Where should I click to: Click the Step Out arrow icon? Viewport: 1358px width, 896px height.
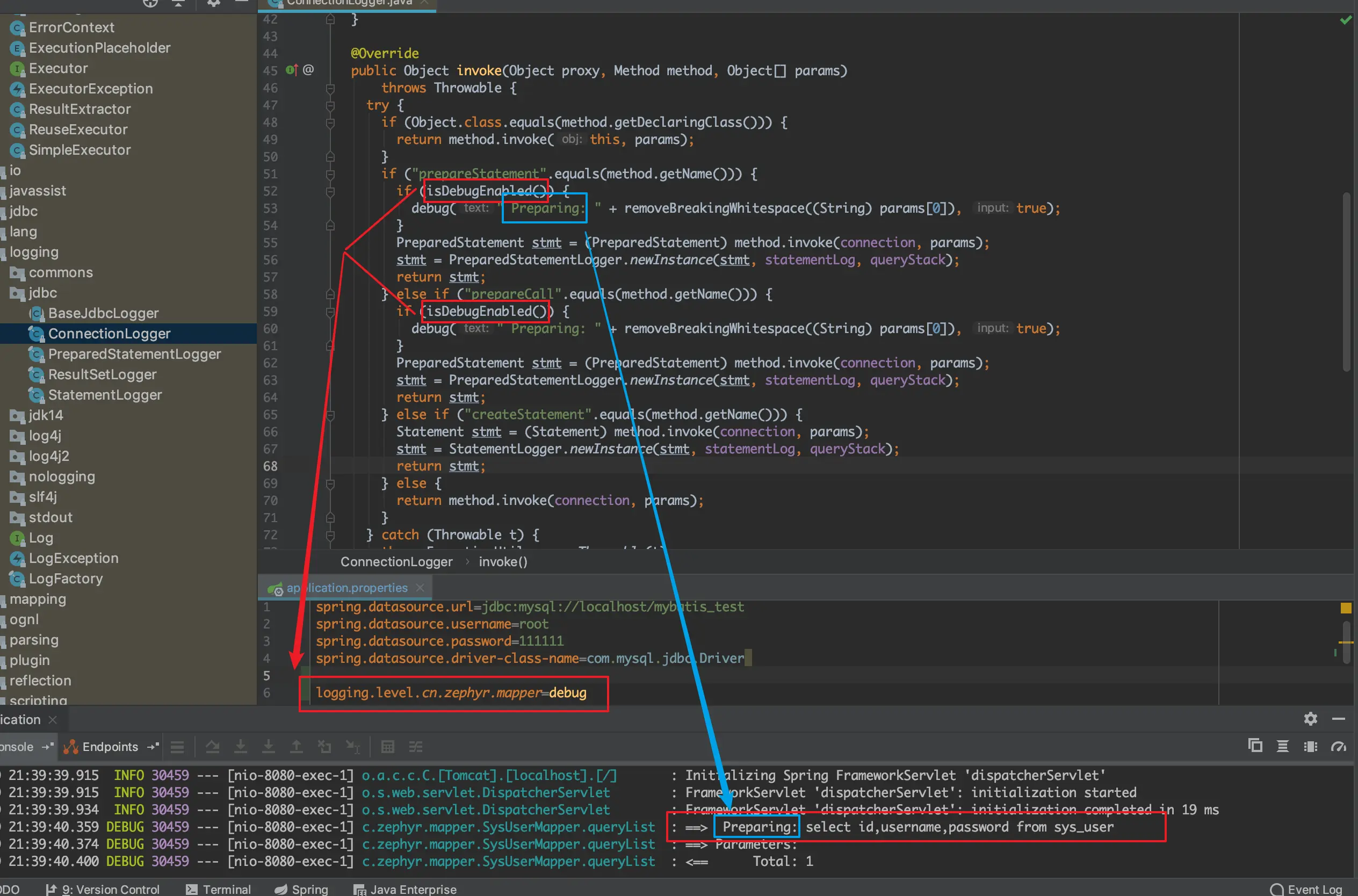click(x=297, y=747)
